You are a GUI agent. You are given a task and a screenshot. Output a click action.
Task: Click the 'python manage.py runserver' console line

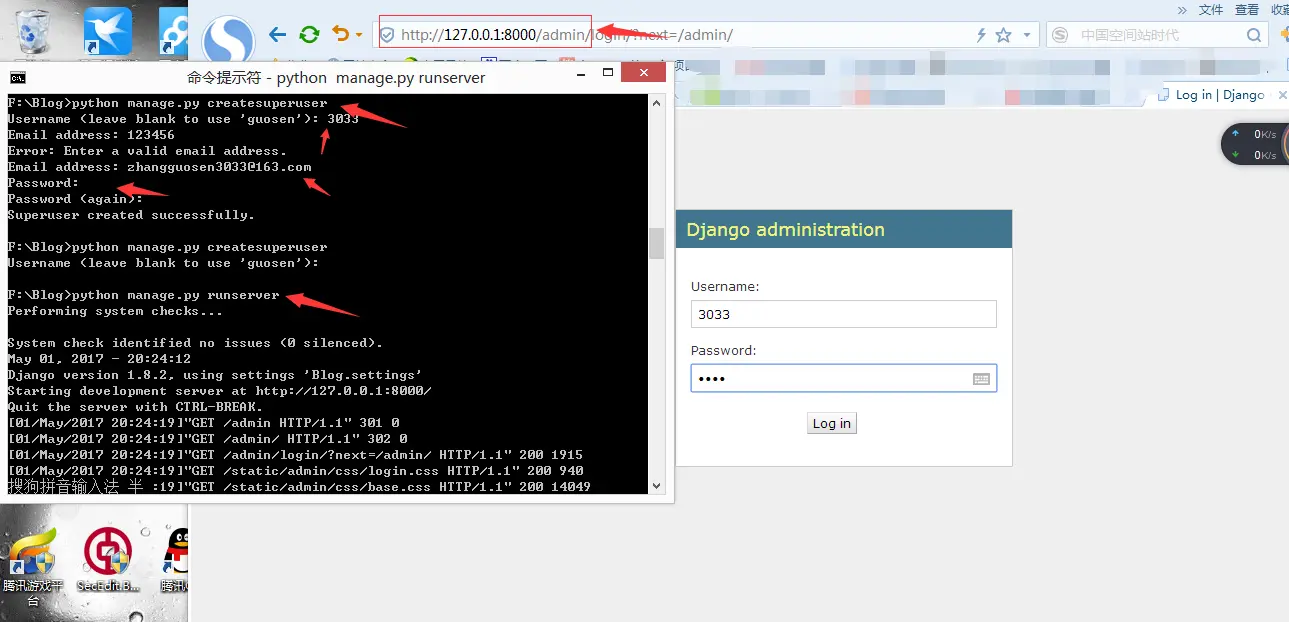tap(144, 295)
